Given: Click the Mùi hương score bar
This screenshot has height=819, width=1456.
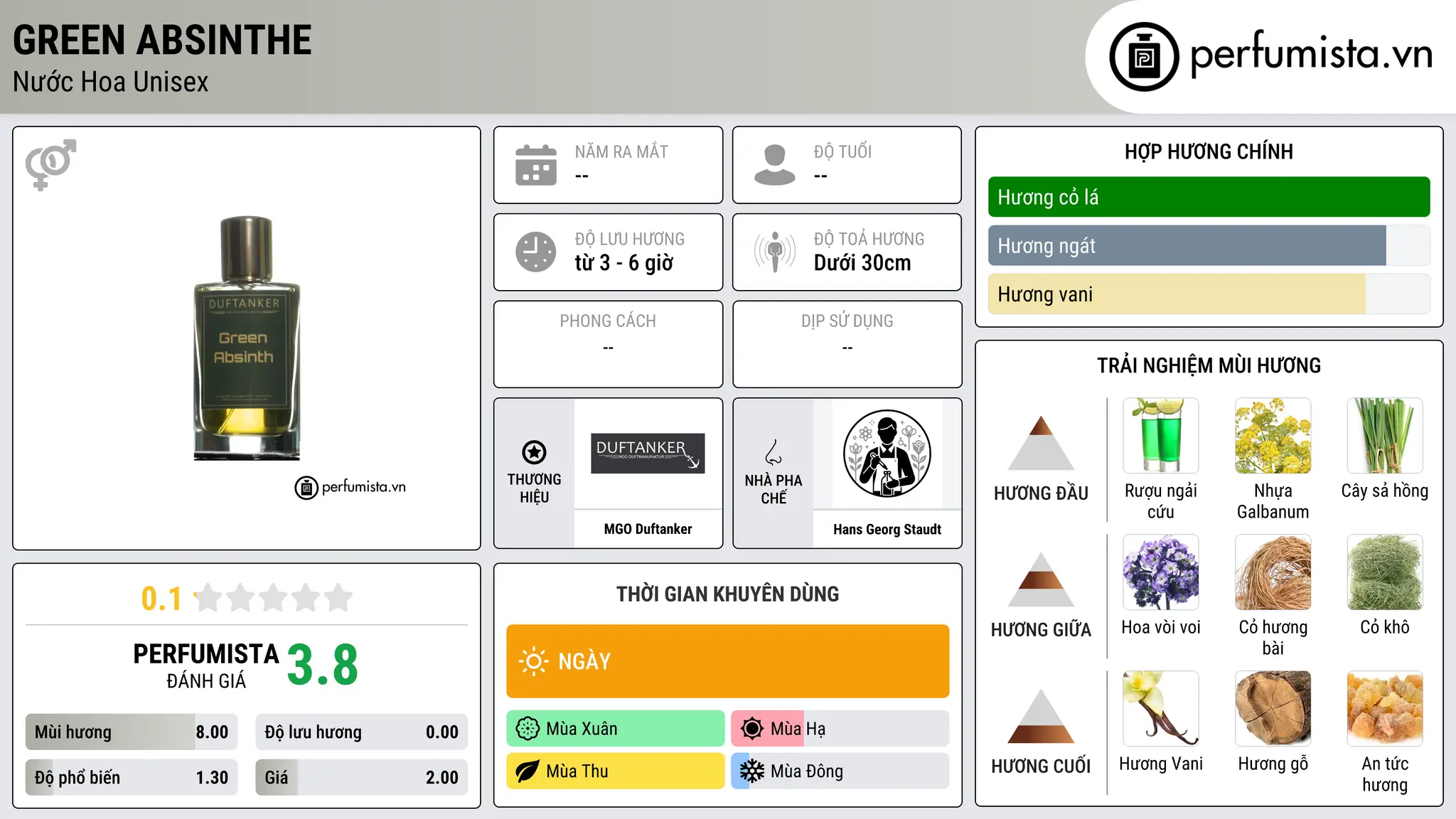Looking at the screenshot, I should click(x=132, y=732).
